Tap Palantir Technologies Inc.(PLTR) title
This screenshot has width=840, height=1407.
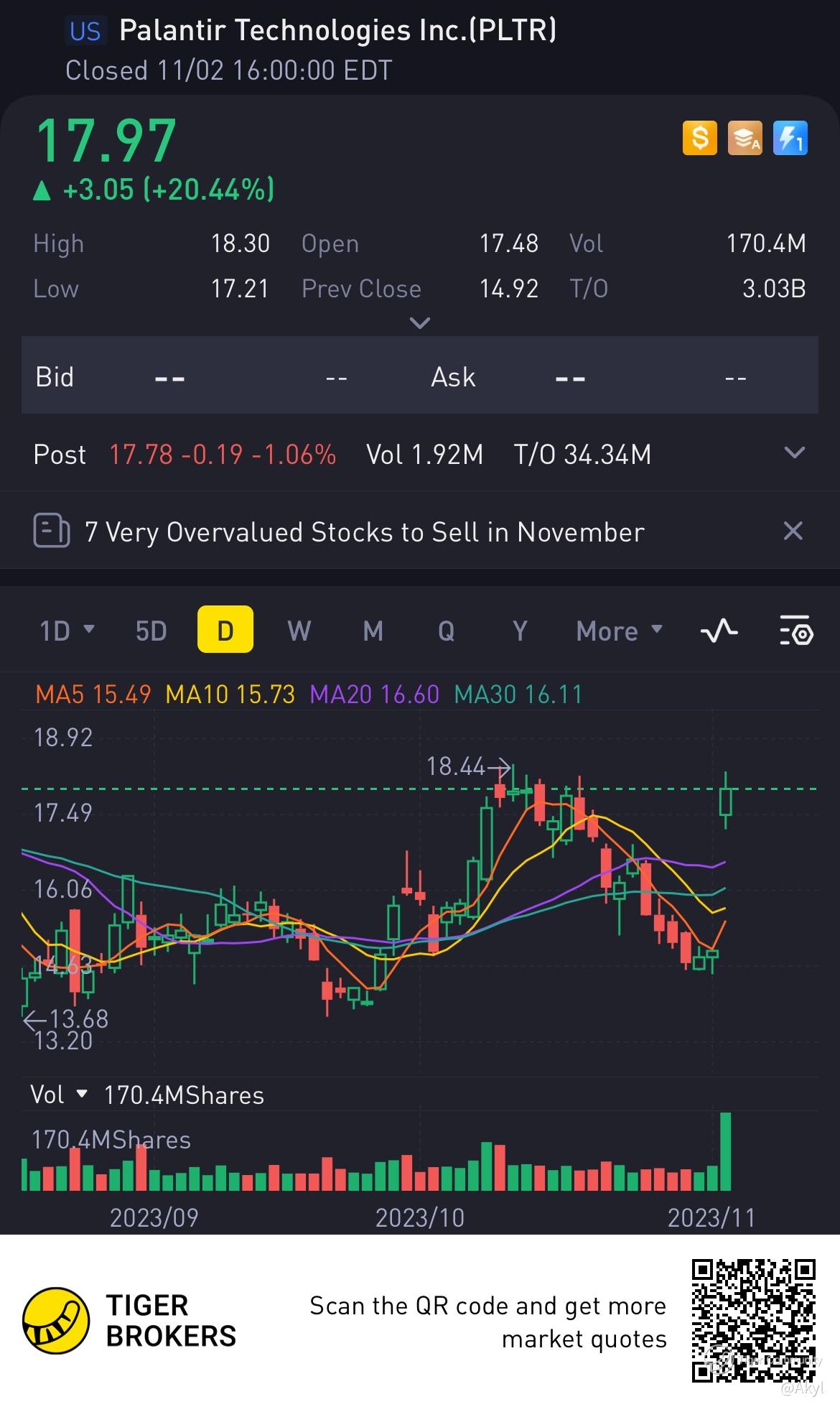pos(337,30)
